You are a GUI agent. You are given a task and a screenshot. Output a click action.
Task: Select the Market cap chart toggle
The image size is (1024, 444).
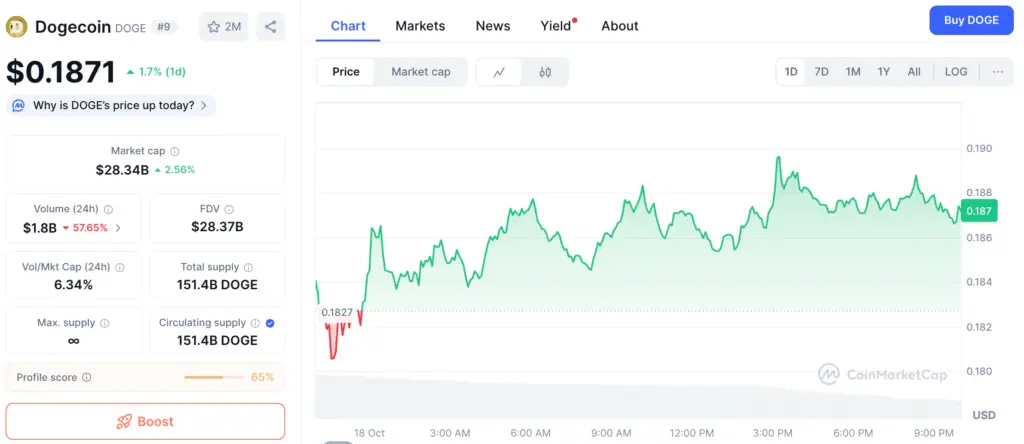(420, 72)
